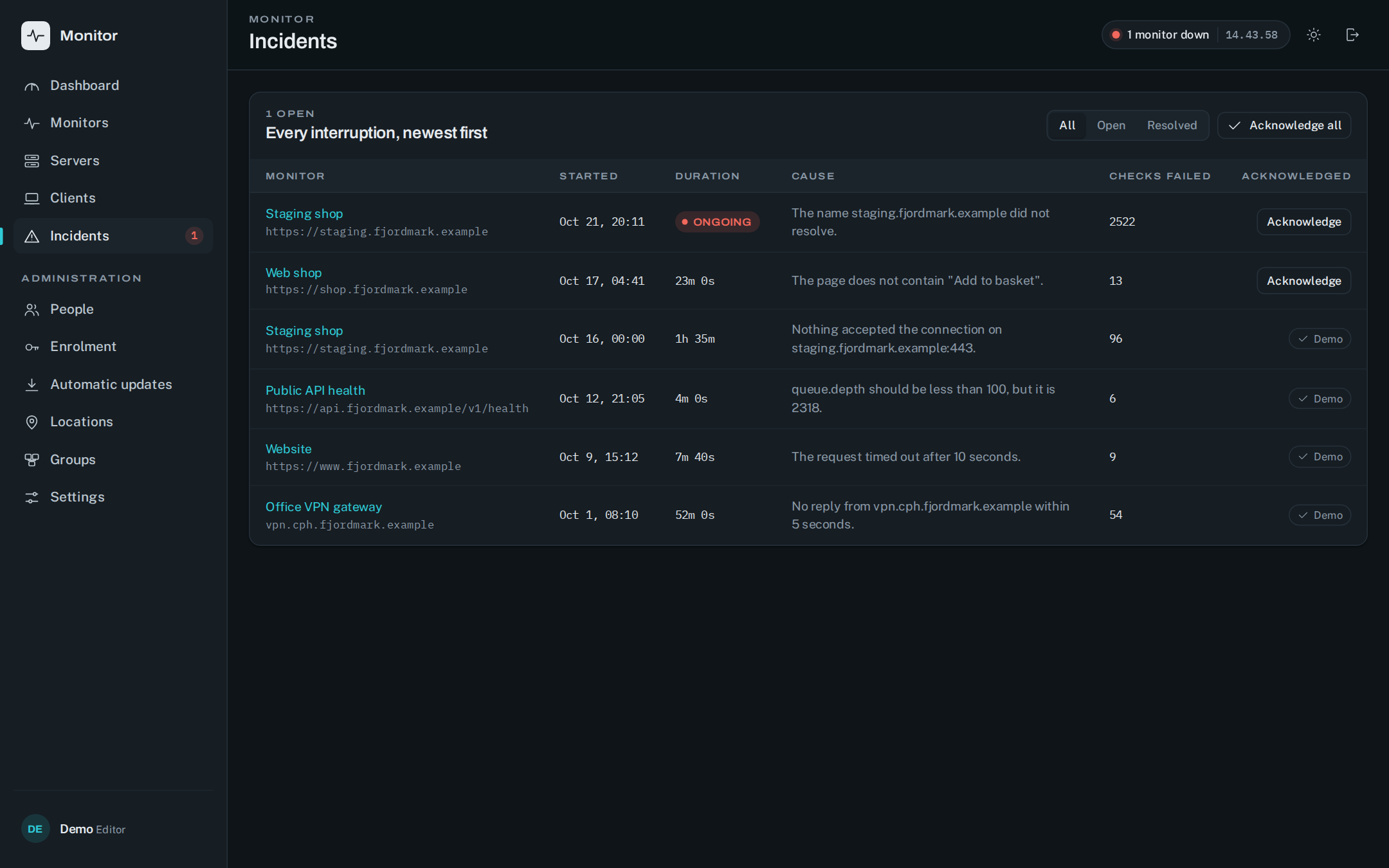Click the URL https://api.fjordmark.example/v1/health

397,408
